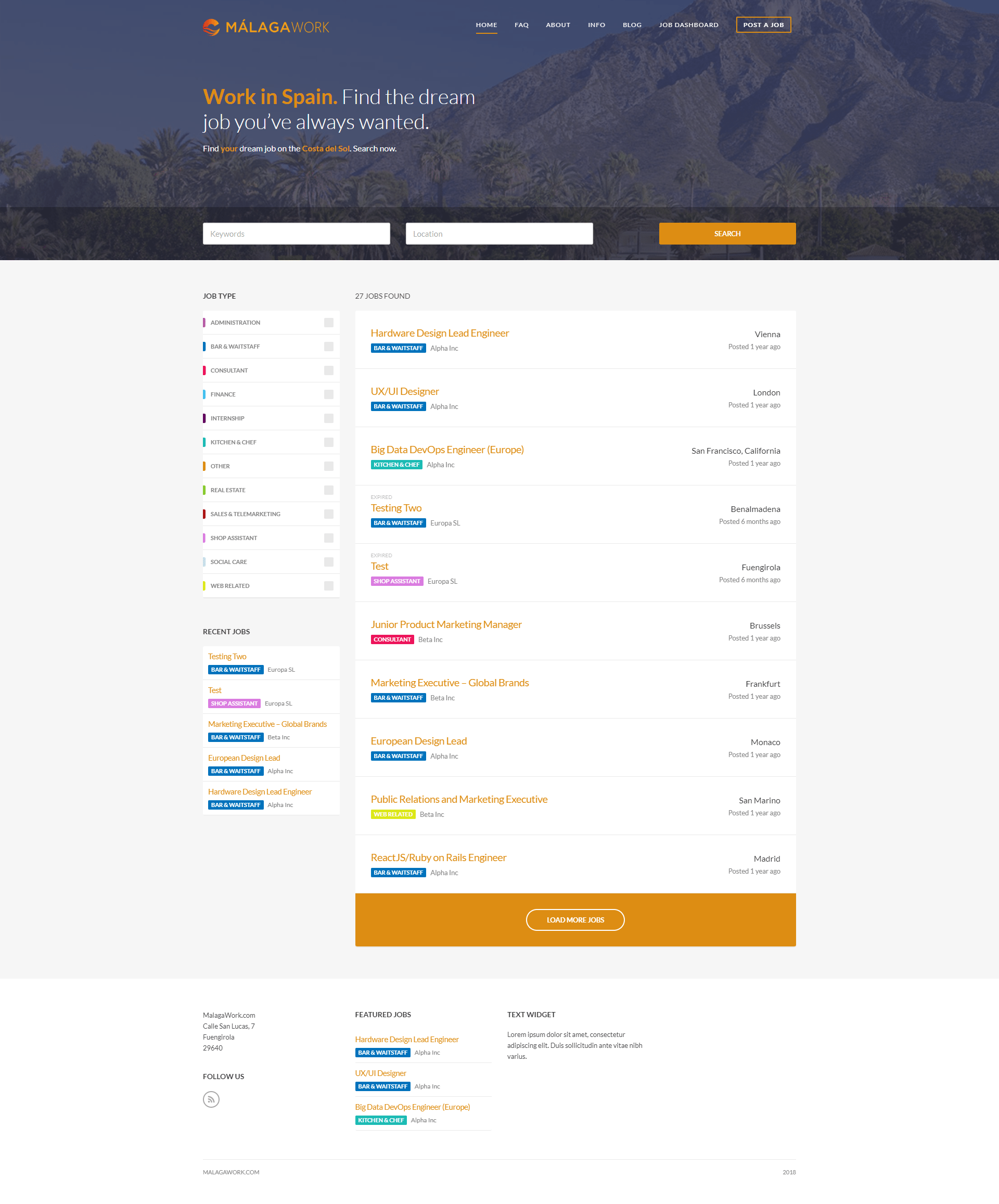The image size is (999, 1204).
Task: Open Big Data DevOps Engineer (Europe) listing
Action: [x=447, y=450]
